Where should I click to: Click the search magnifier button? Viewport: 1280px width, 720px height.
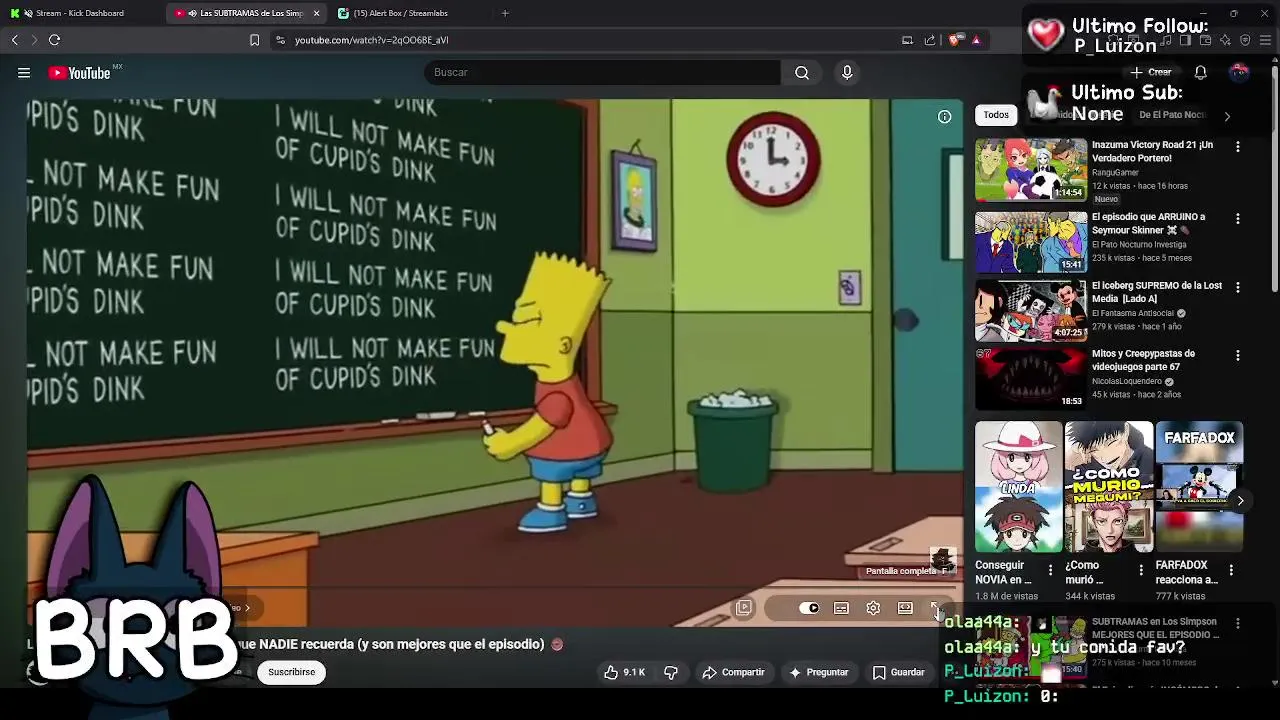802,72
